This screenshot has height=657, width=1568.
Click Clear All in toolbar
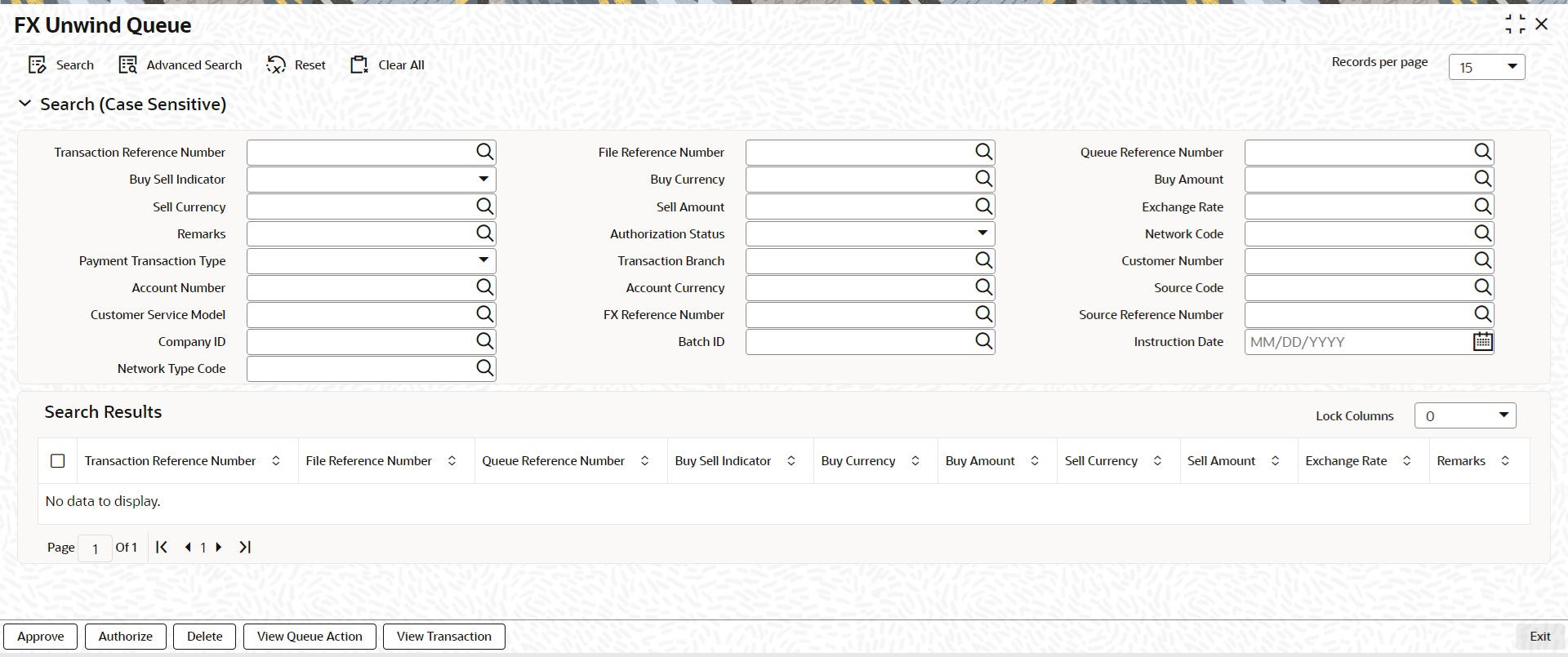[x=388, y=65]
